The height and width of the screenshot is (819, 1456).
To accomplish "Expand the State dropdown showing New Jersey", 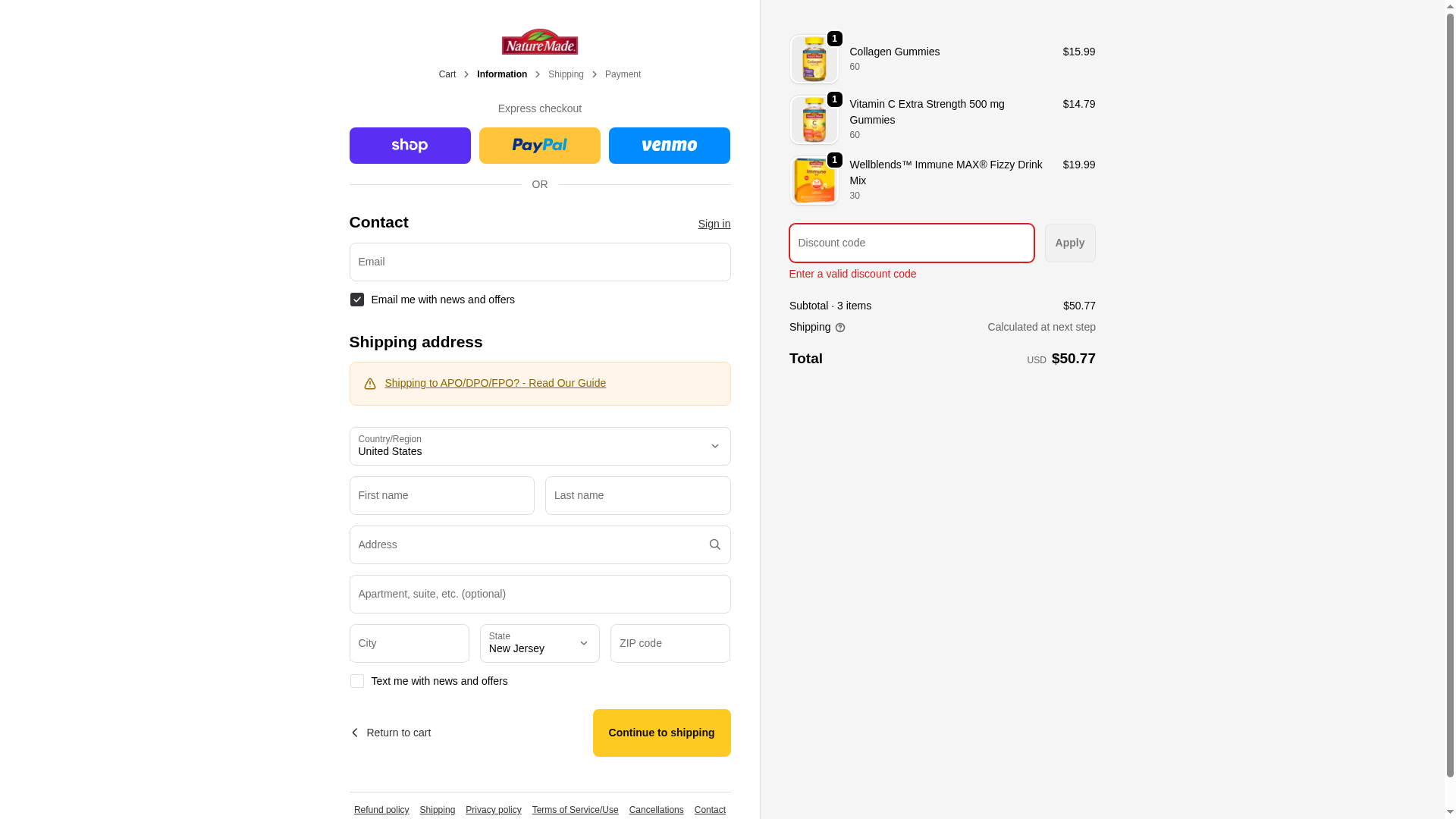I will click(539, 643).
